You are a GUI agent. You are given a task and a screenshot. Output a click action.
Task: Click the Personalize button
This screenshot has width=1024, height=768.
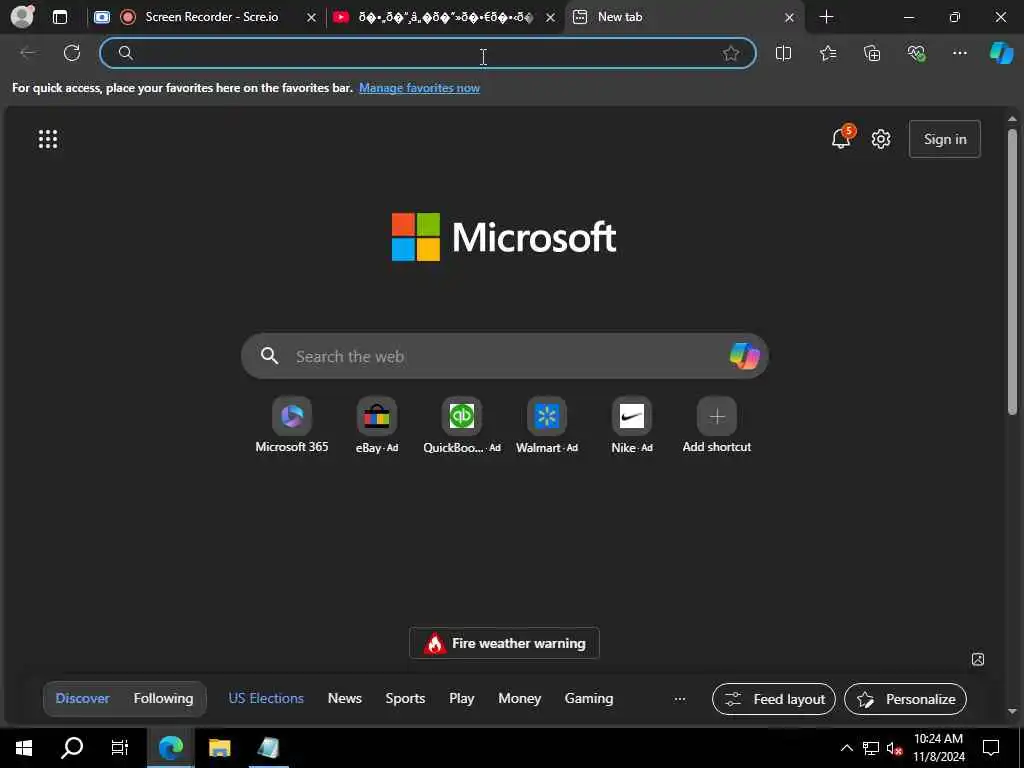(x=905, y=699)
